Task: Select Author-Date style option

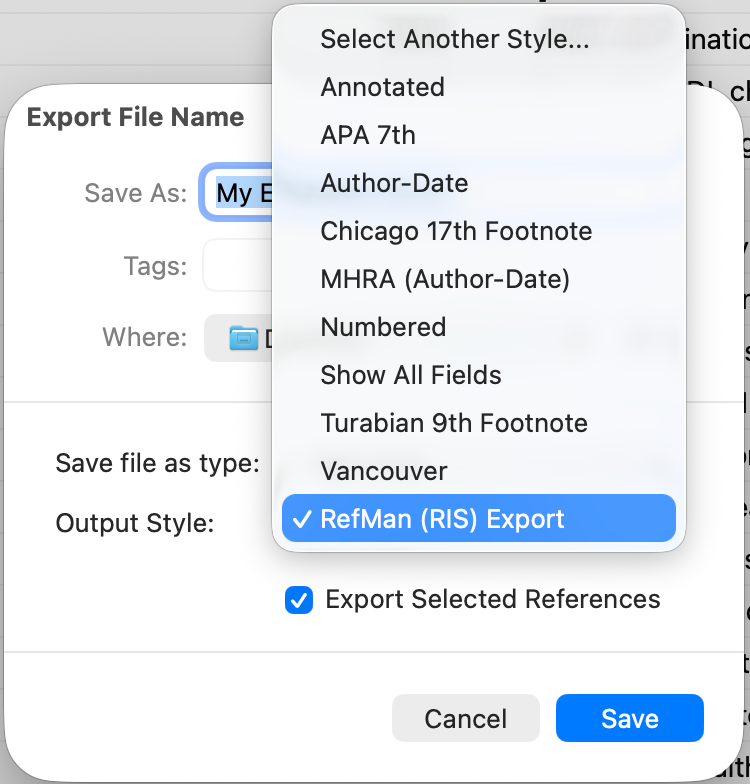Action: point(394,183)
